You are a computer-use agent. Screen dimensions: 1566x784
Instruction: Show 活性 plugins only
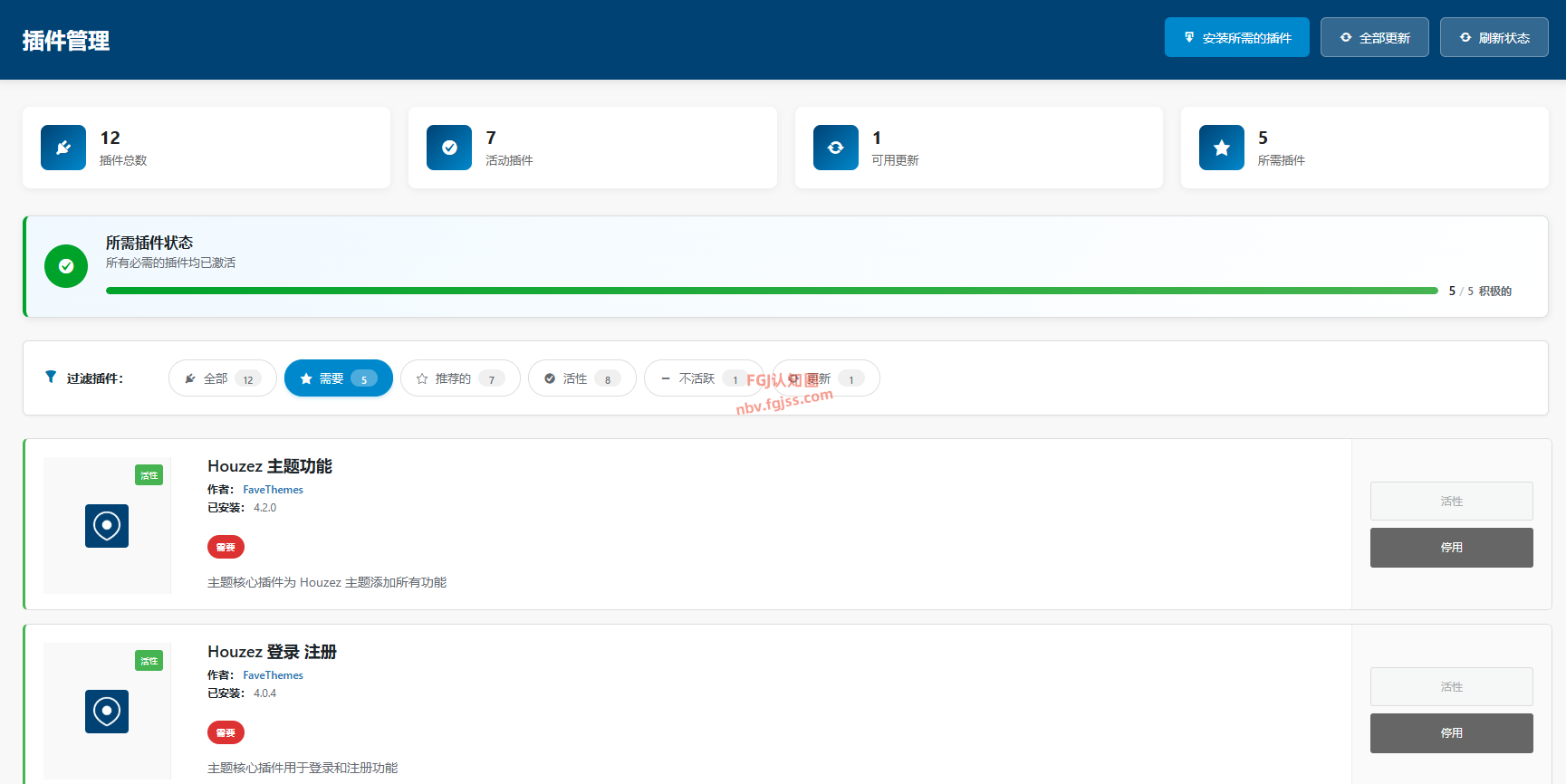click(581, 378)
